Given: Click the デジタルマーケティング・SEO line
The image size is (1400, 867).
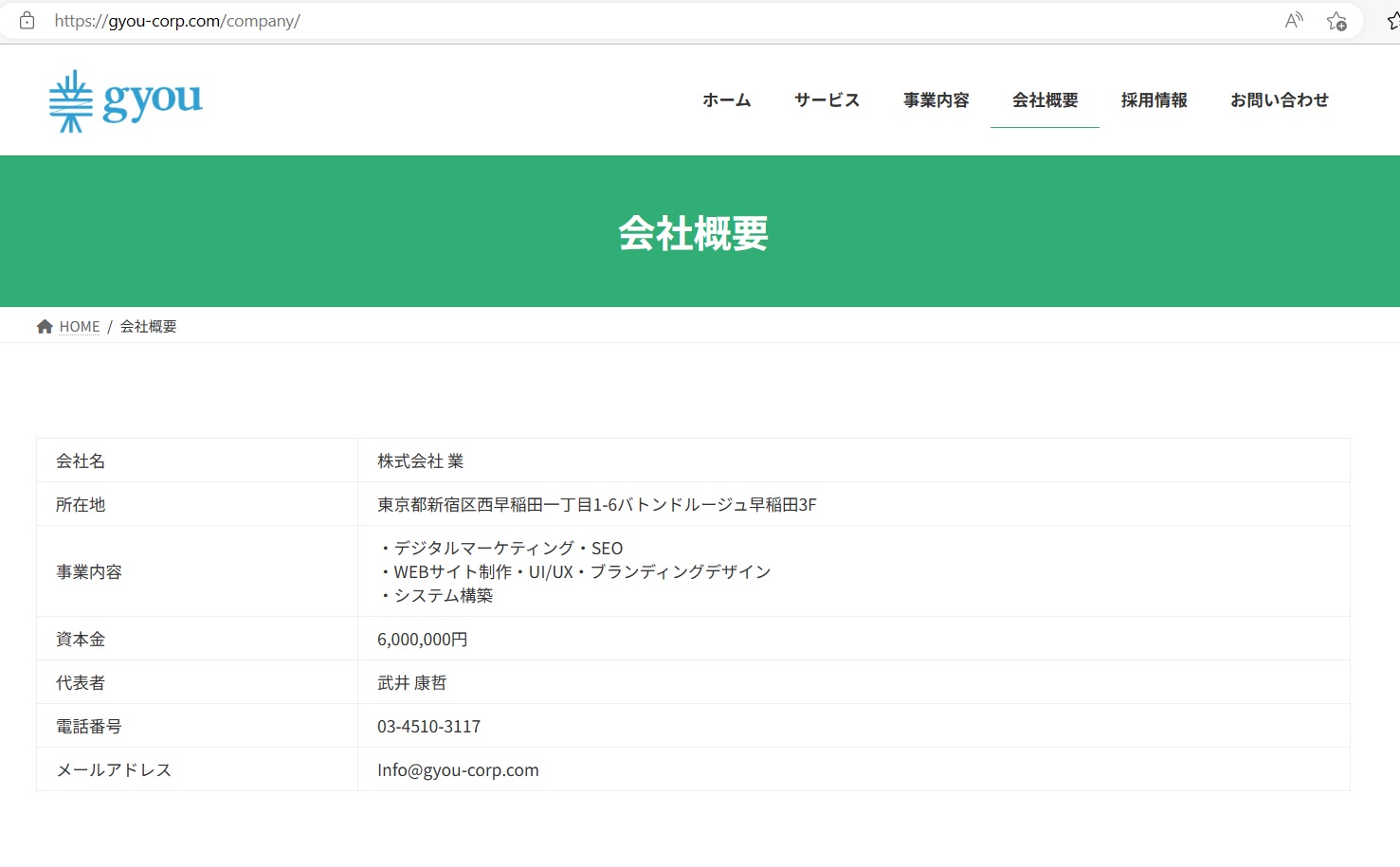Looking at the screenshot, I should click(500, 549).
